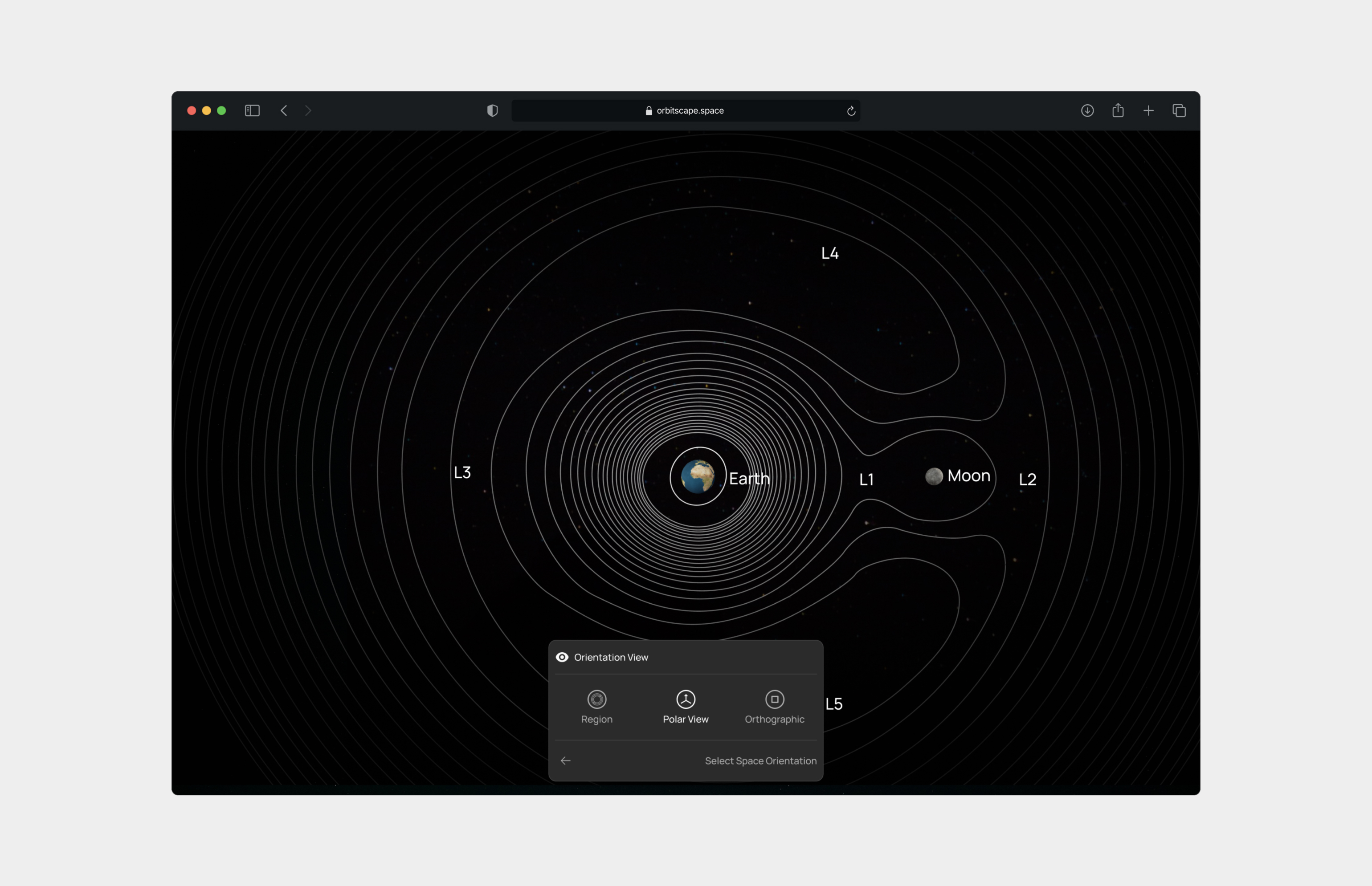Choose the Polar View icon
The height and width of the screenshot is (886, 1372).
tap(686, 699)
